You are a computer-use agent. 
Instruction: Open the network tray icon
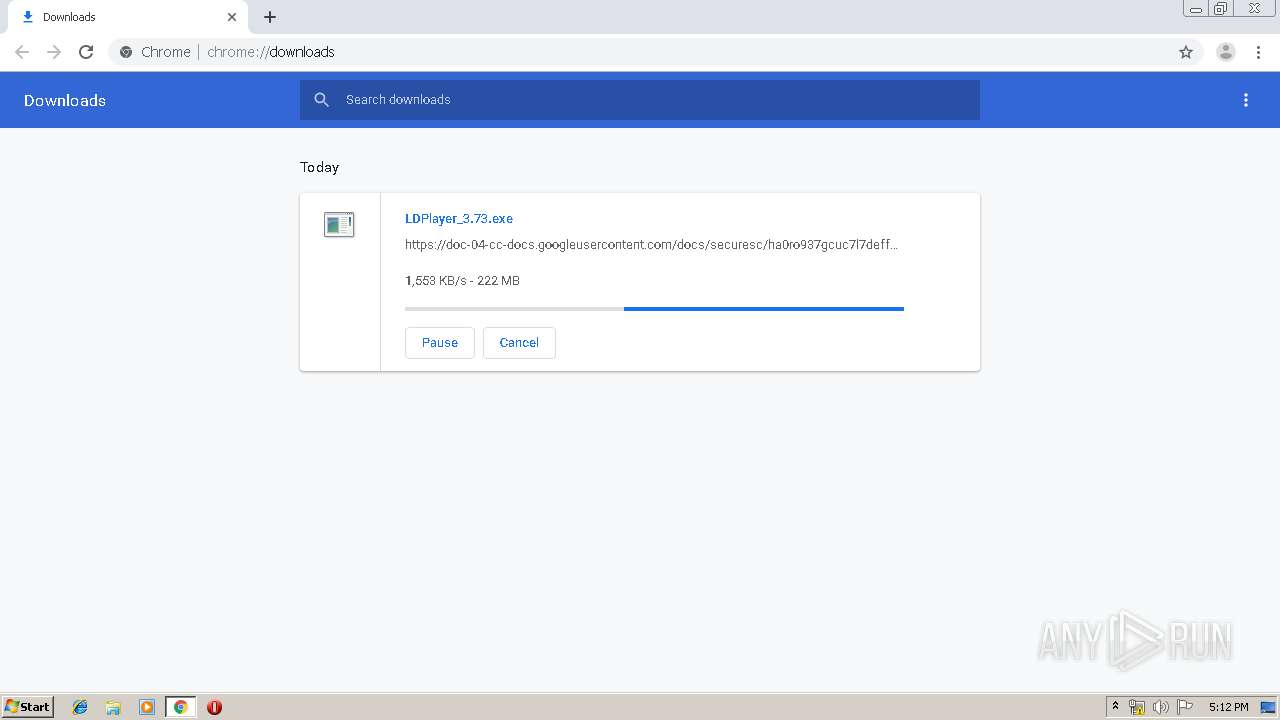tap(1137, 707)
